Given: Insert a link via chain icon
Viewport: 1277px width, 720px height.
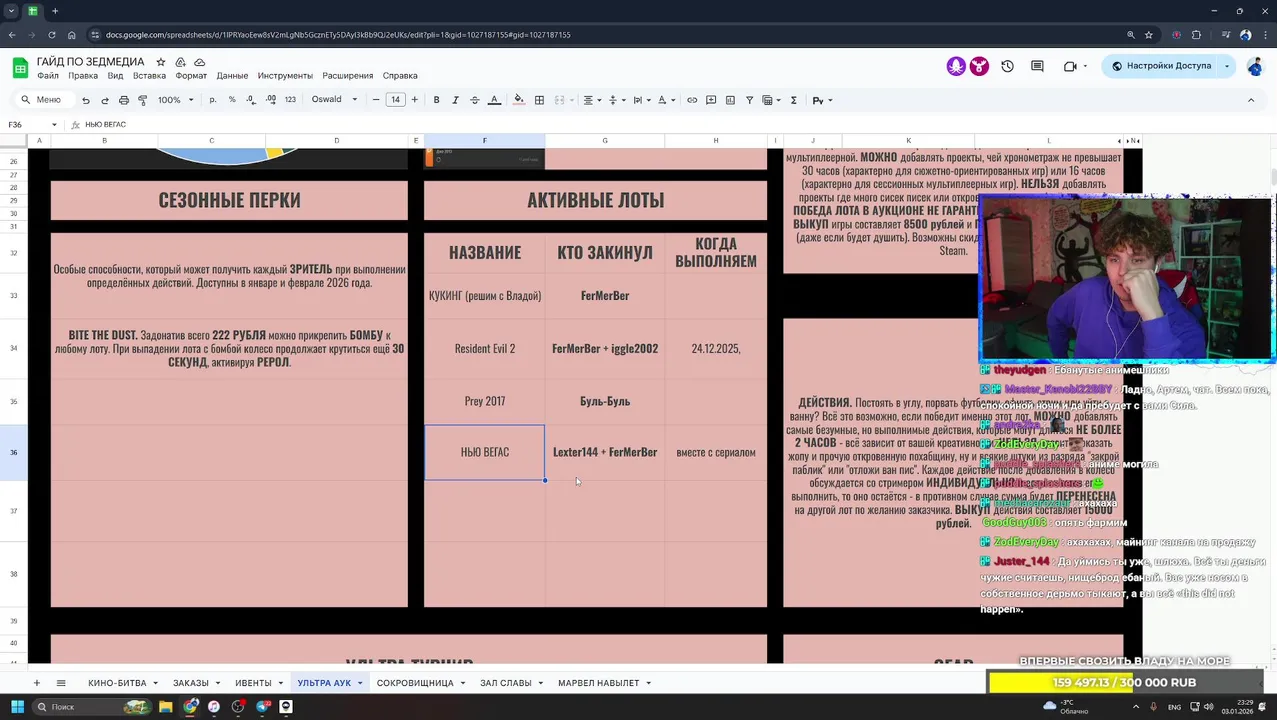Looking at the screenshot, I should click(692, 100).
